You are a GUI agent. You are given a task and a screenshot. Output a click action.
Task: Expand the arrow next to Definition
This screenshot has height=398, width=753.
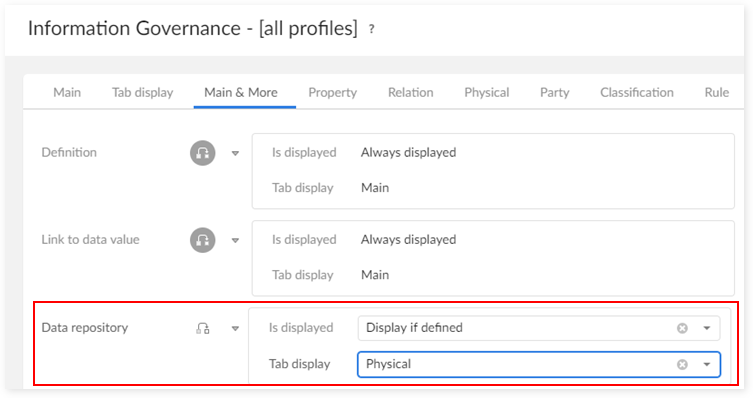(235, 154)
